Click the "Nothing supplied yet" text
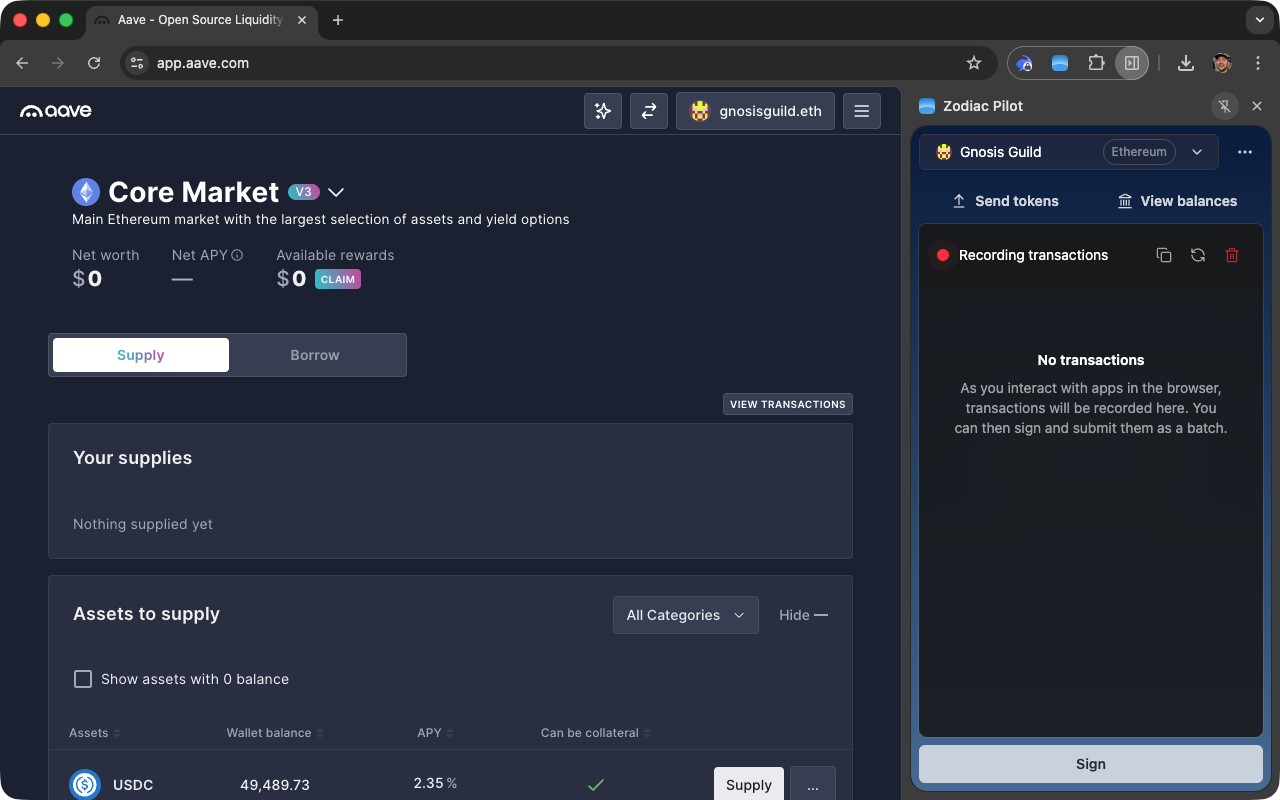Image resolution: width=1280 pixels, height=800 pixels. point(143,524)
